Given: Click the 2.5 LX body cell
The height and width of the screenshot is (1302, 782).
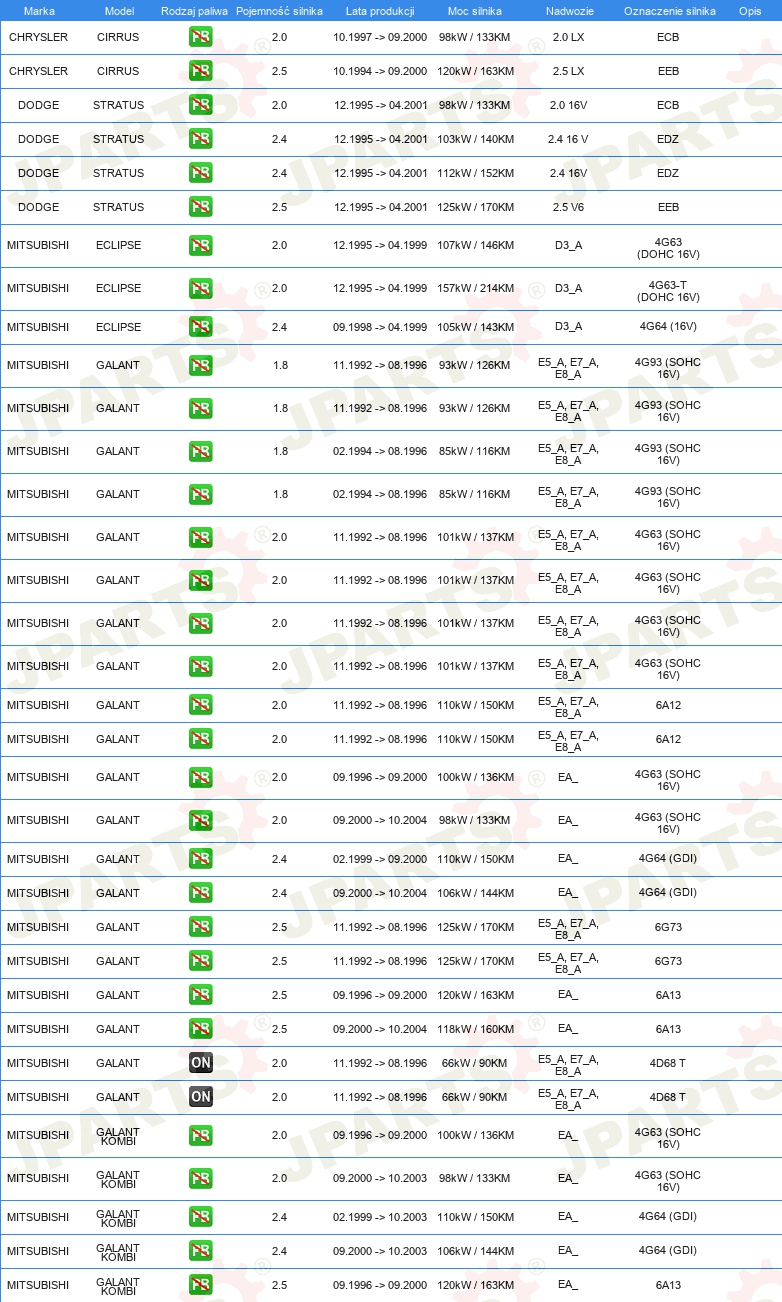Looking at the screenshot, I should pyautogui.click(x=568, y=71).
